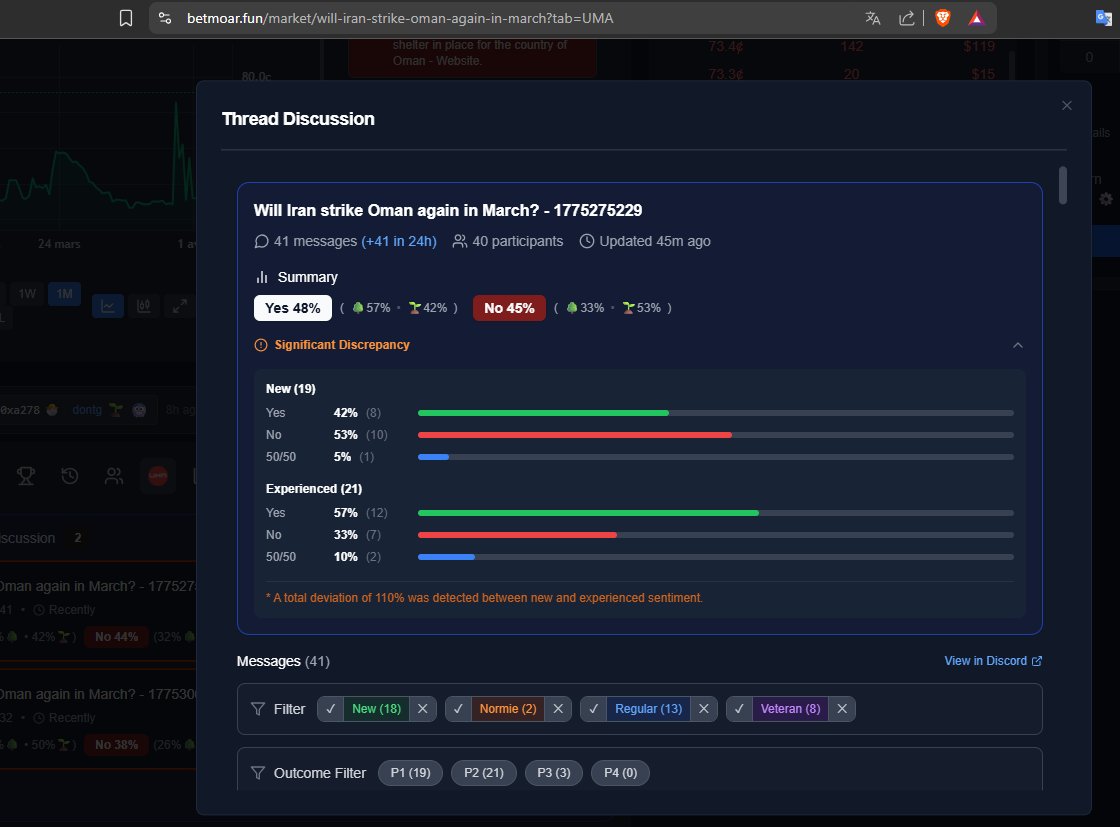Toggle the Veteran (8) filter checkmark
The height and width of the screenshot is (827, 1120).
739,708
